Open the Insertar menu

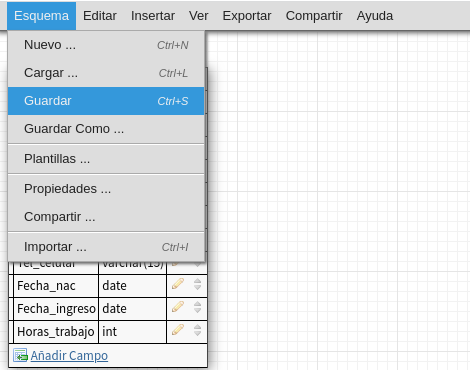153,16
